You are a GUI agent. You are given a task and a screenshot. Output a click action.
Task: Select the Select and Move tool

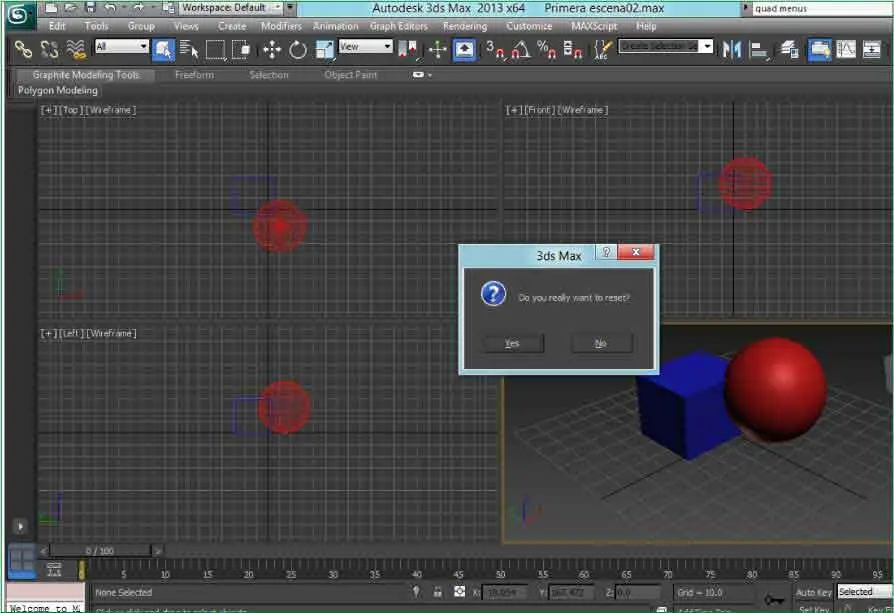coord(272,50)
